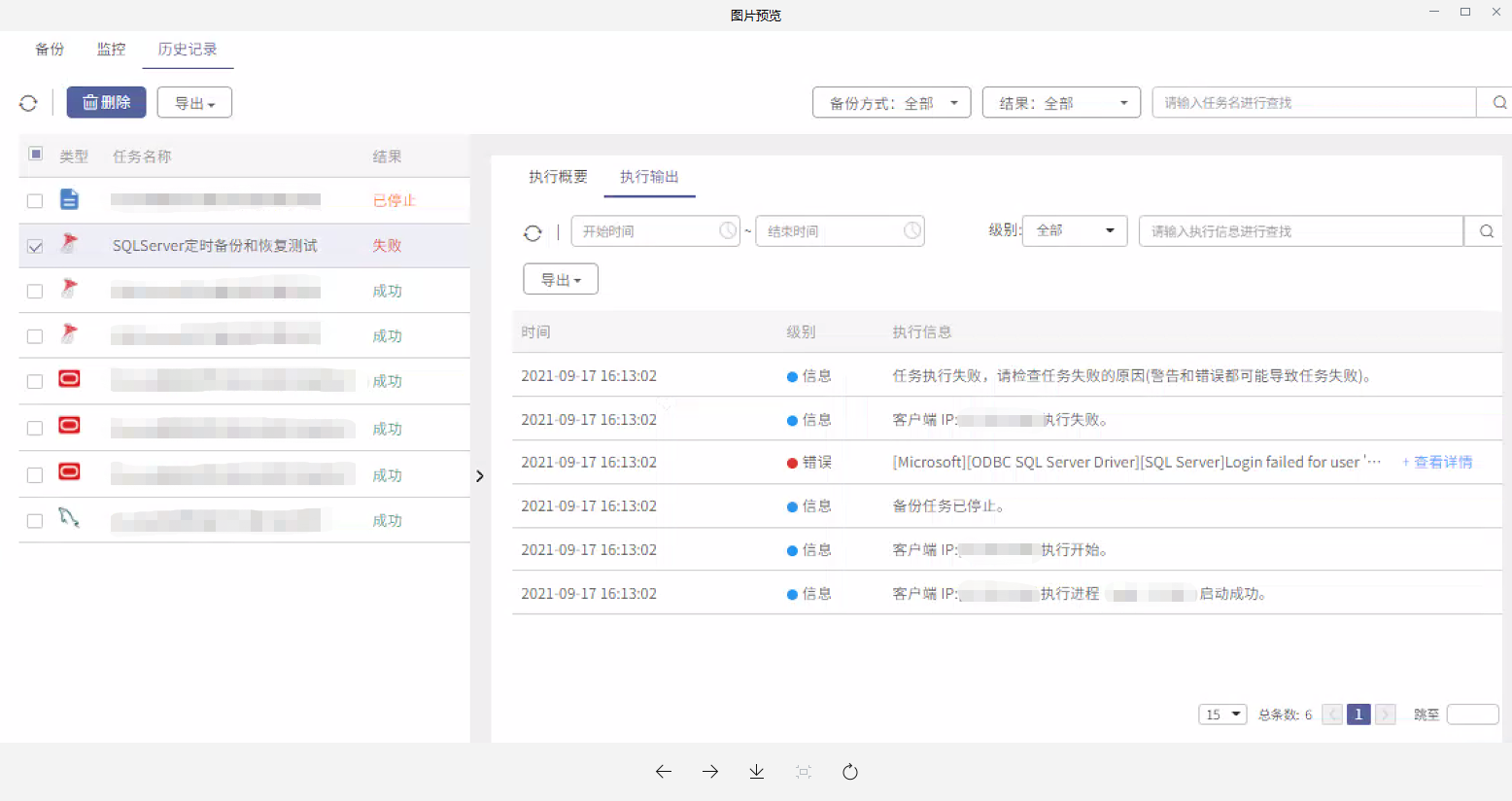
Task: Untick the SQLServer定时备份和恢复测试 checkbox
Action: (35, 247)
